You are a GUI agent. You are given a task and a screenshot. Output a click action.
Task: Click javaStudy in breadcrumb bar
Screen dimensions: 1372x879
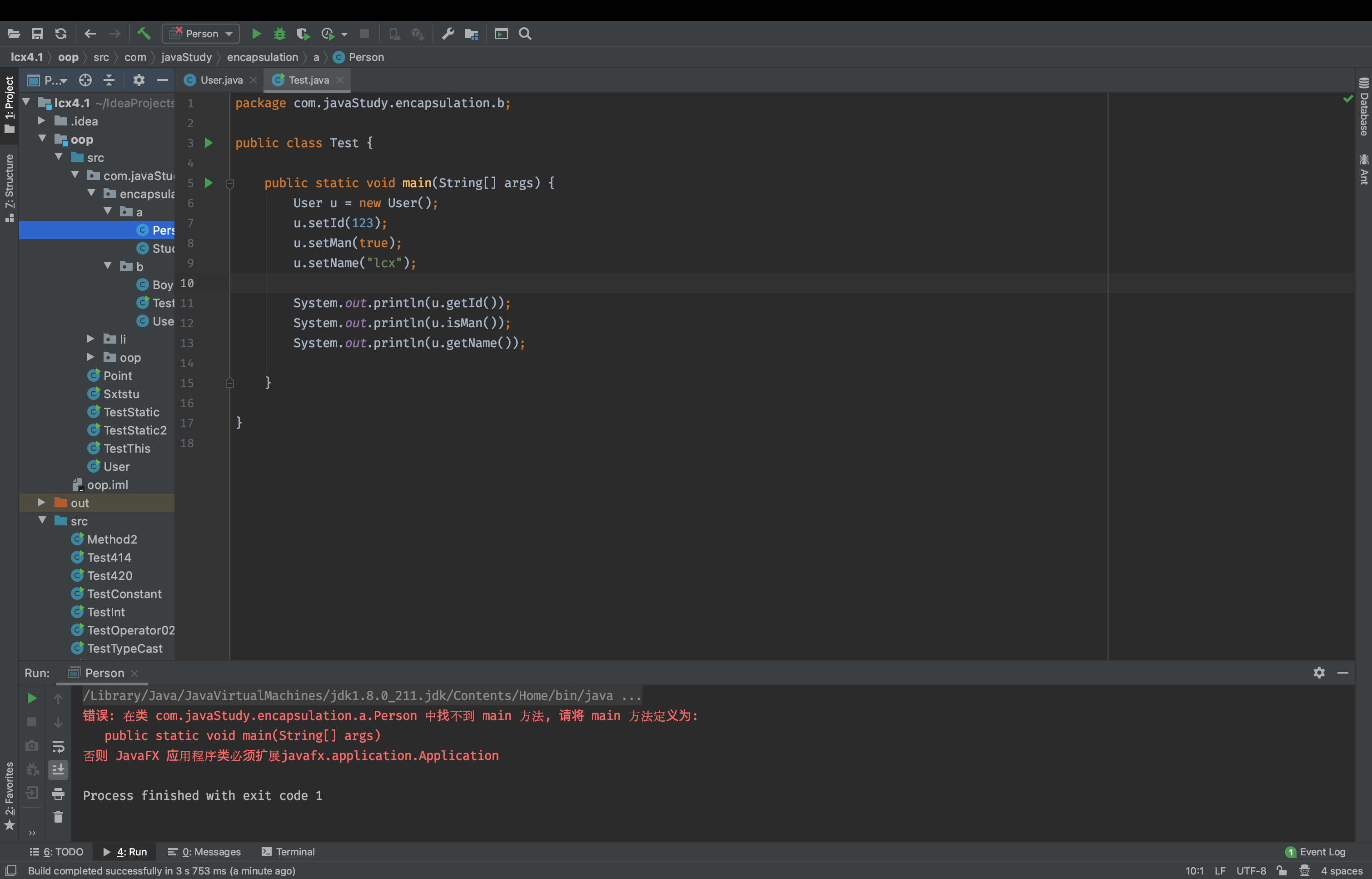point(187,57)
